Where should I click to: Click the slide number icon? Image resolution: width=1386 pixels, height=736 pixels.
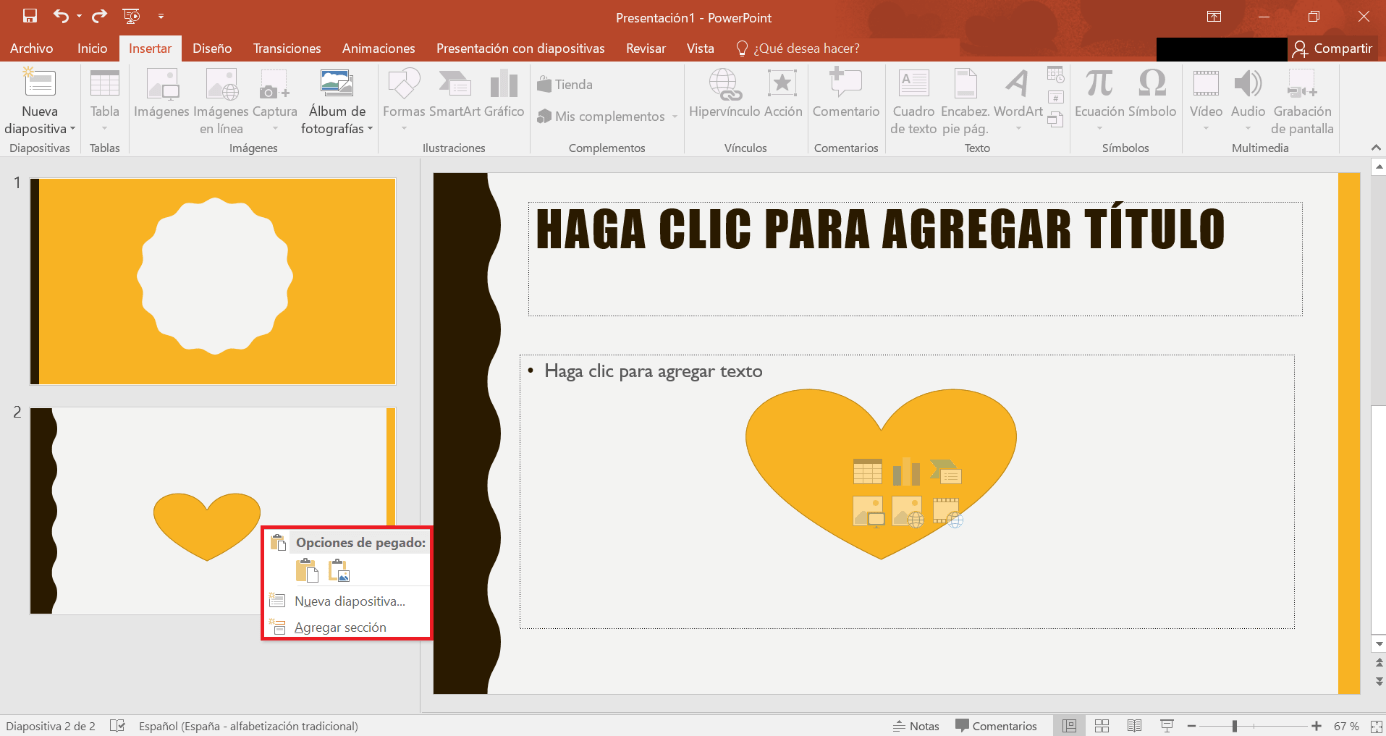(x=1056, y=97)
